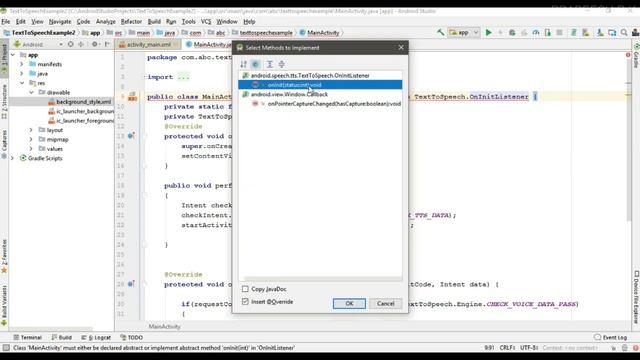Expand the layout folder
Screen dimensions: 640x360
pyautogui.click(x=31, y=130)
